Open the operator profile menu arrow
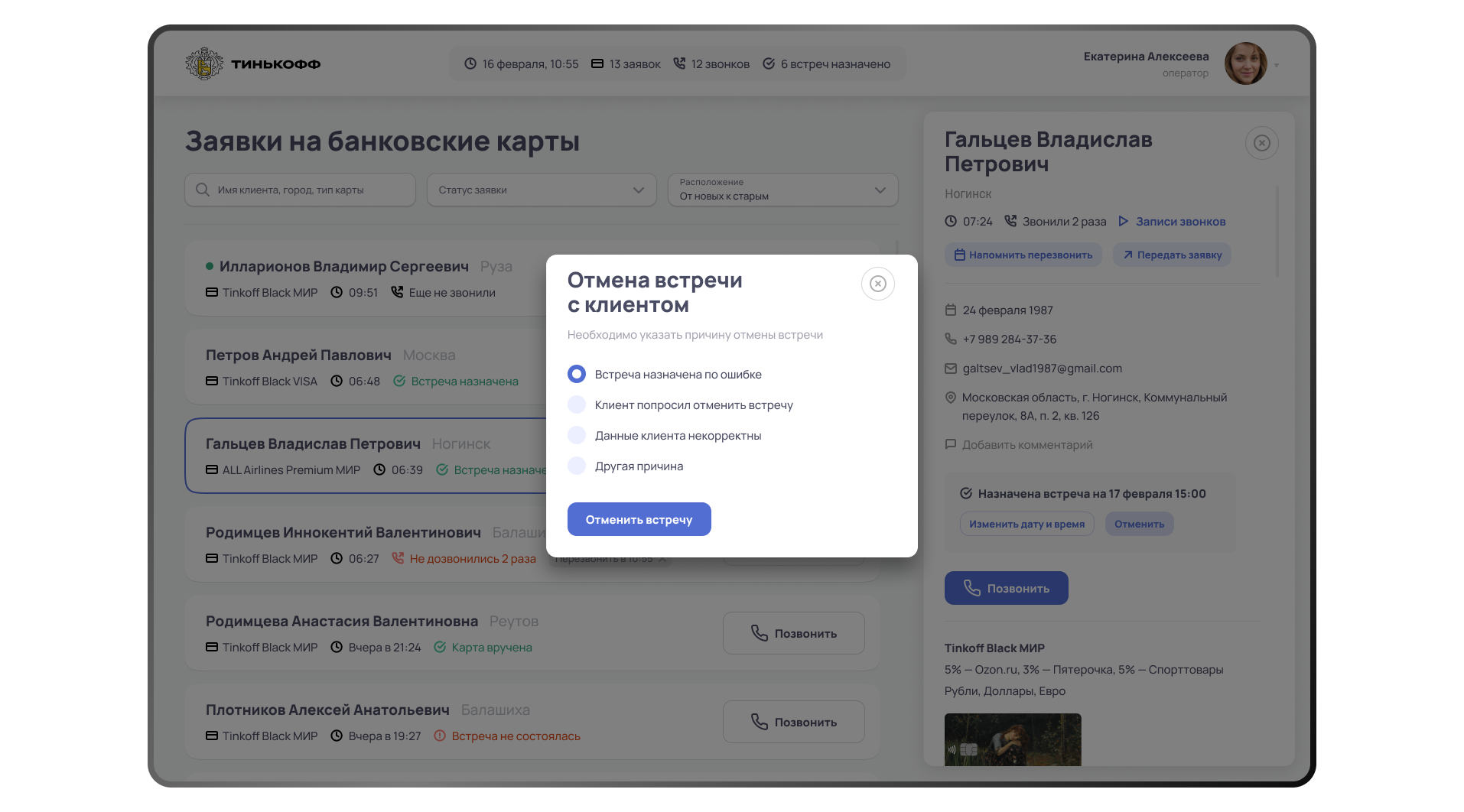The height and width of the screenshot is (812, 1464). pyautogui.click(x=1277, y=65)
